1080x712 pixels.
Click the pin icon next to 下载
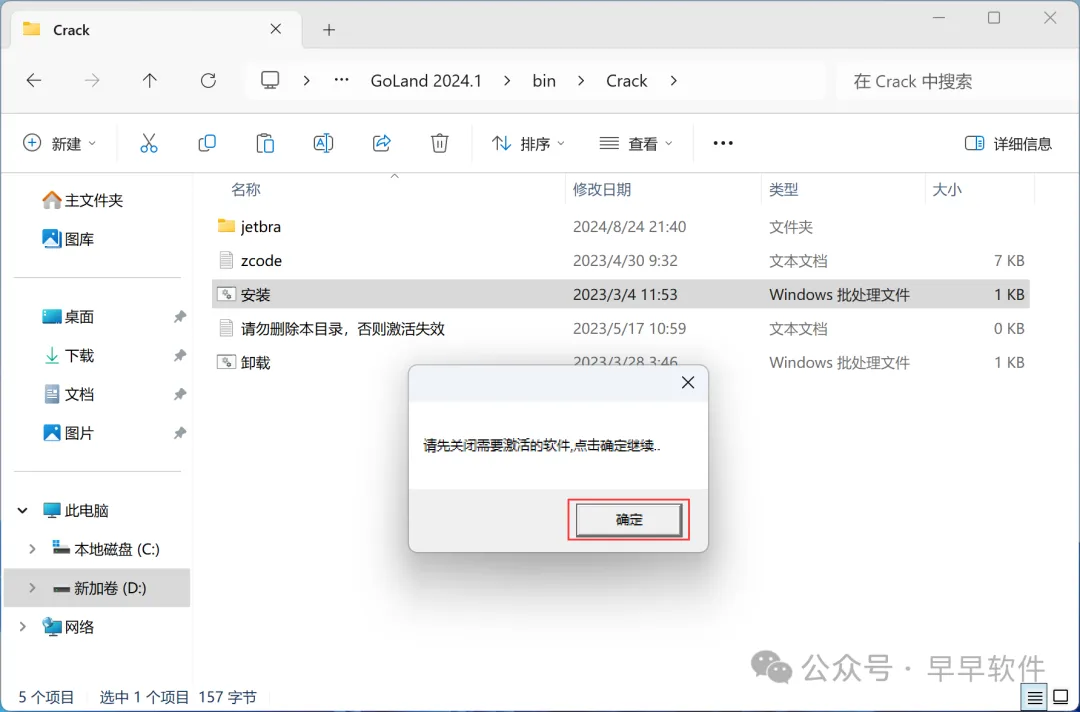pyautogui.click(x=179, y=355)
